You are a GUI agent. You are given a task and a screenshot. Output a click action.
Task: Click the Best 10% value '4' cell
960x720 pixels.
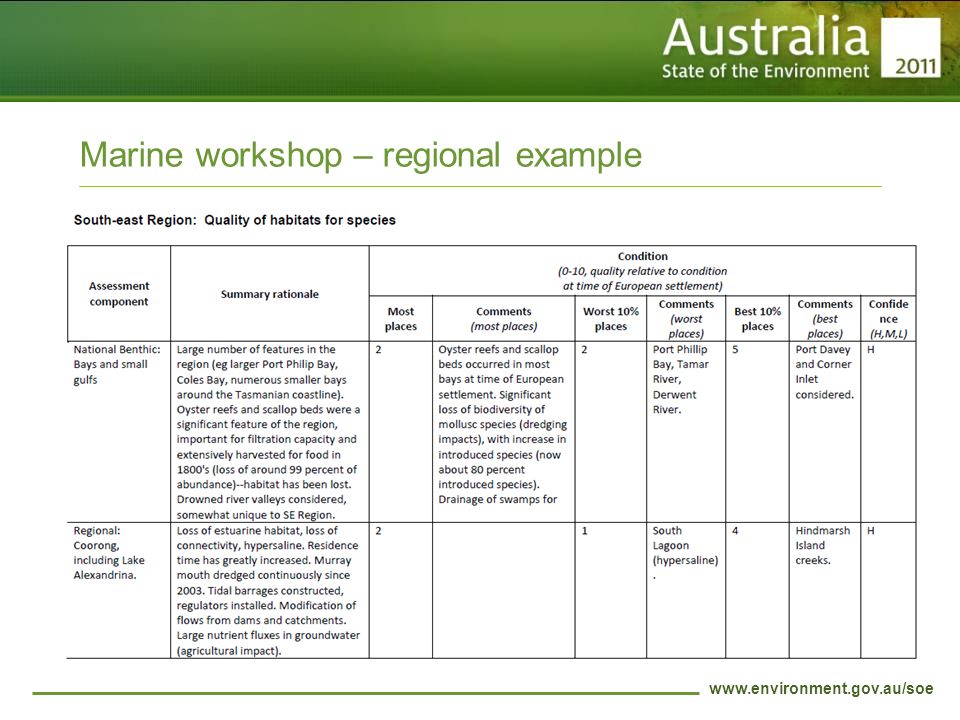pyautogui.click(x=757, y=590)
